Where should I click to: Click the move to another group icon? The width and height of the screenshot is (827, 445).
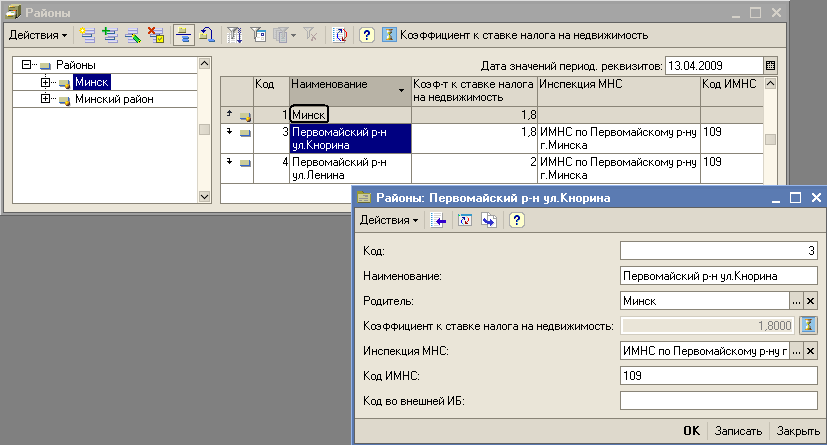pos(207,35)
